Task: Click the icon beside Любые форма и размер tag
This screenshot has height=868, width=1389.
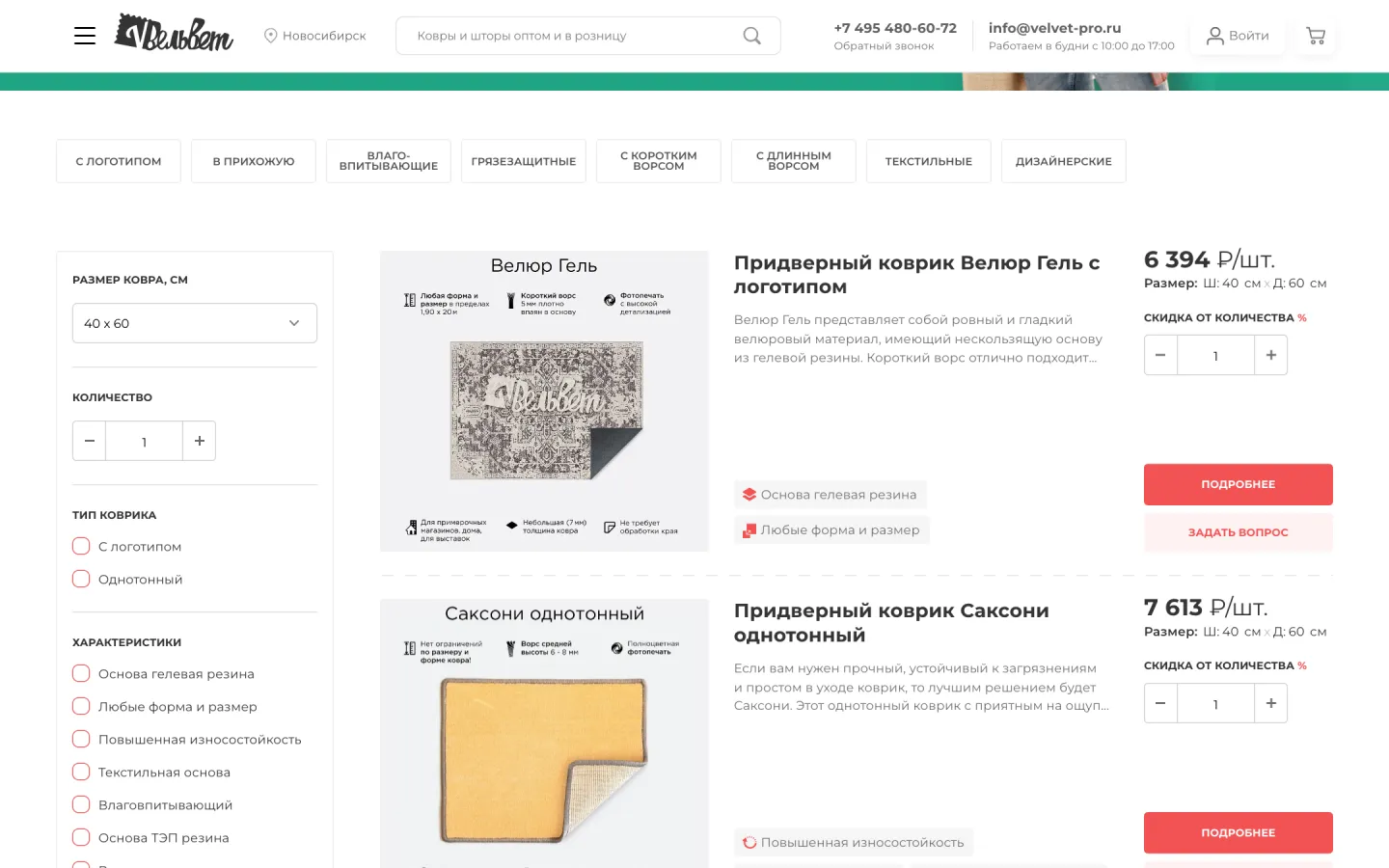Action: coord(749,529)
